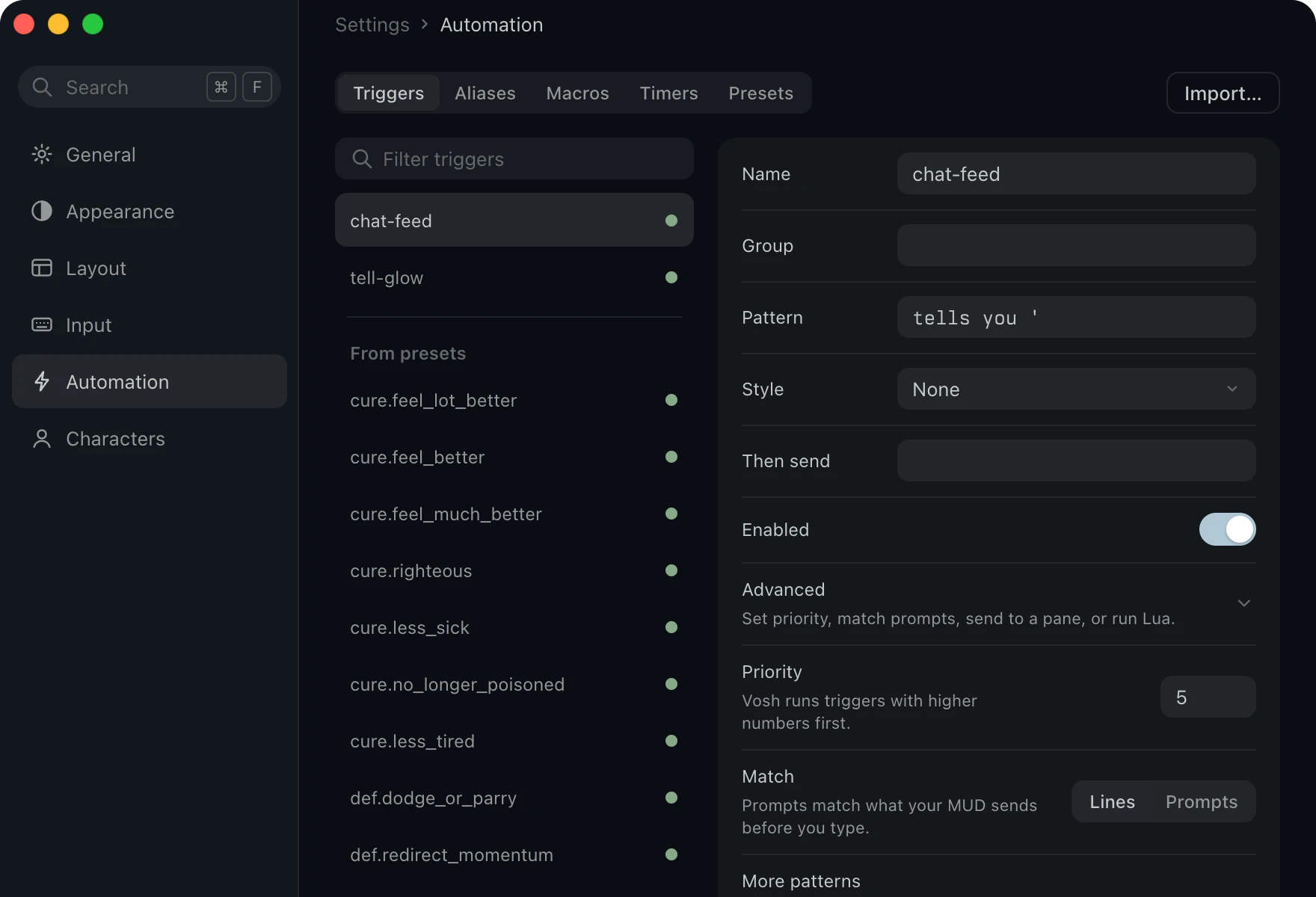Open General settings
The width and height of the screenshot is (1316, 897).
[150, 155]
